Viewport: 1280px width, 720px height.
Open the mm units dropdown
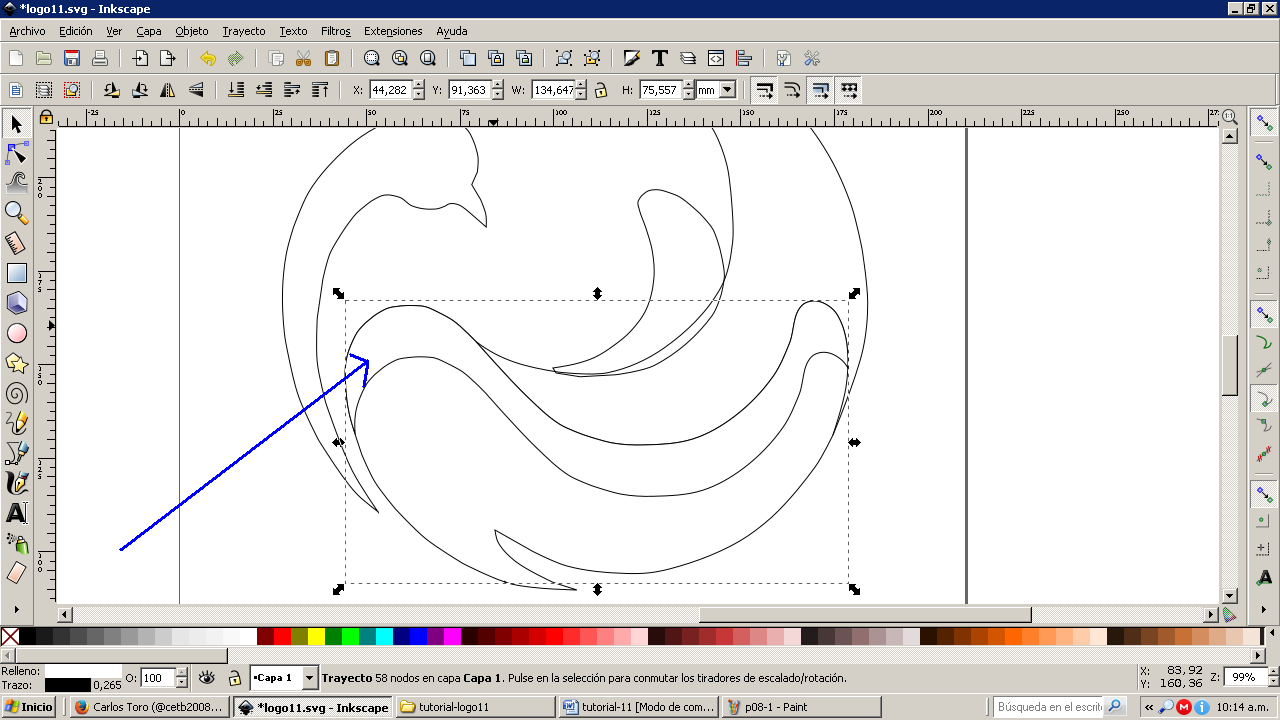click(727, 90)
